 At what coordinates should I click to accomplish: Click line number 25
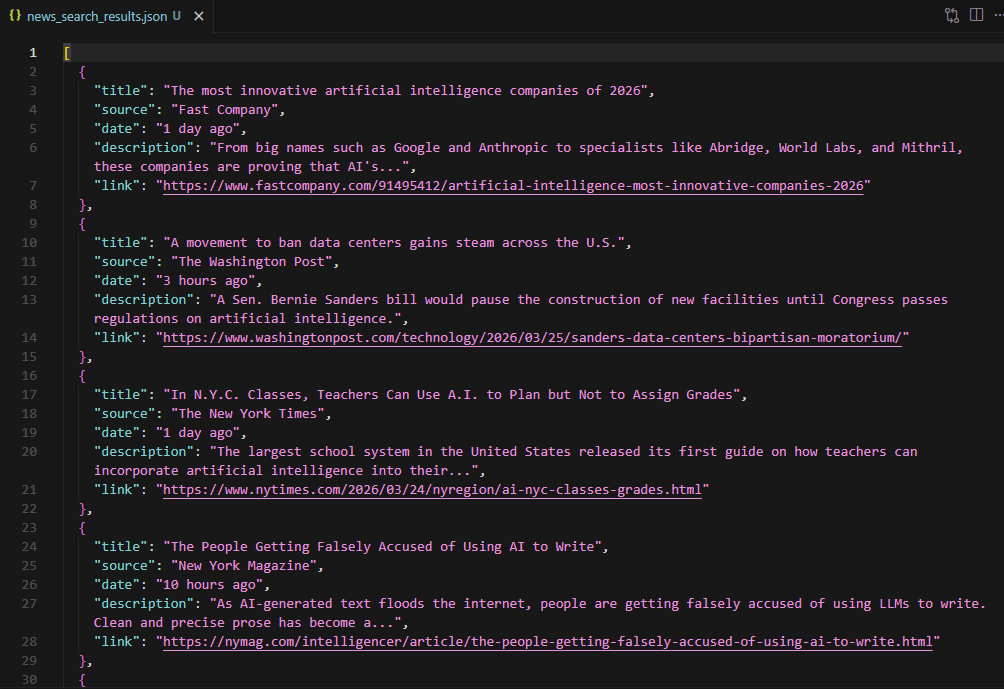tap(29, 565)
